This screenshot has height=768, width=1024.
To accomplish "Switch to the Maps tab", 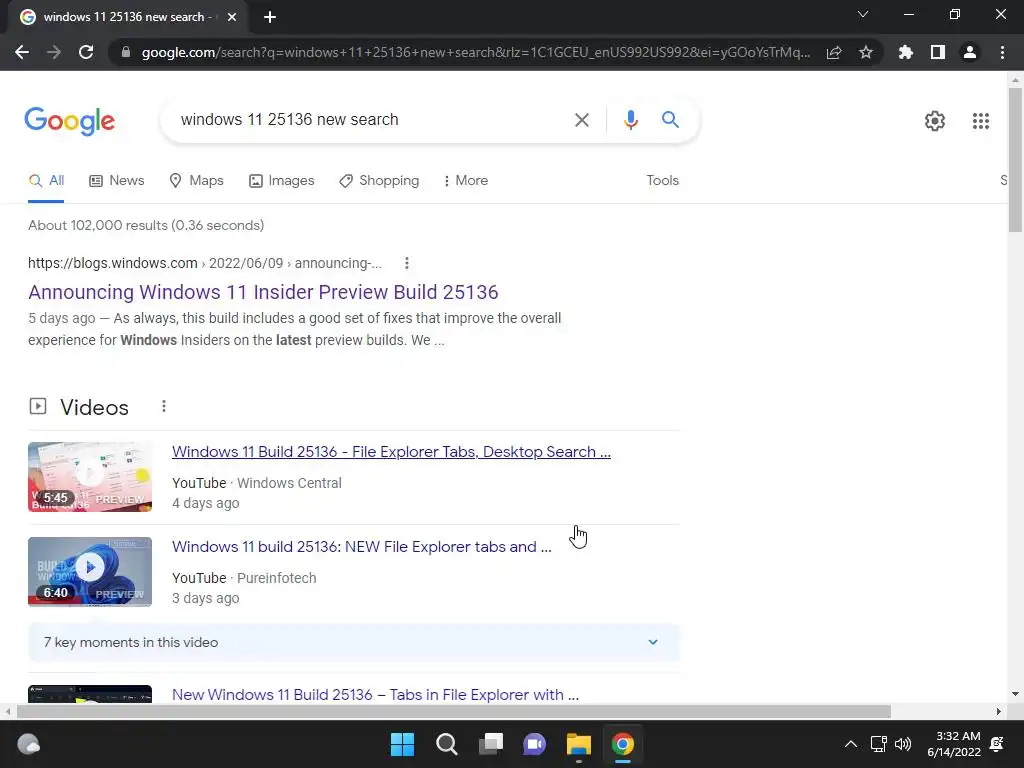I will click(x=196, y=181).
